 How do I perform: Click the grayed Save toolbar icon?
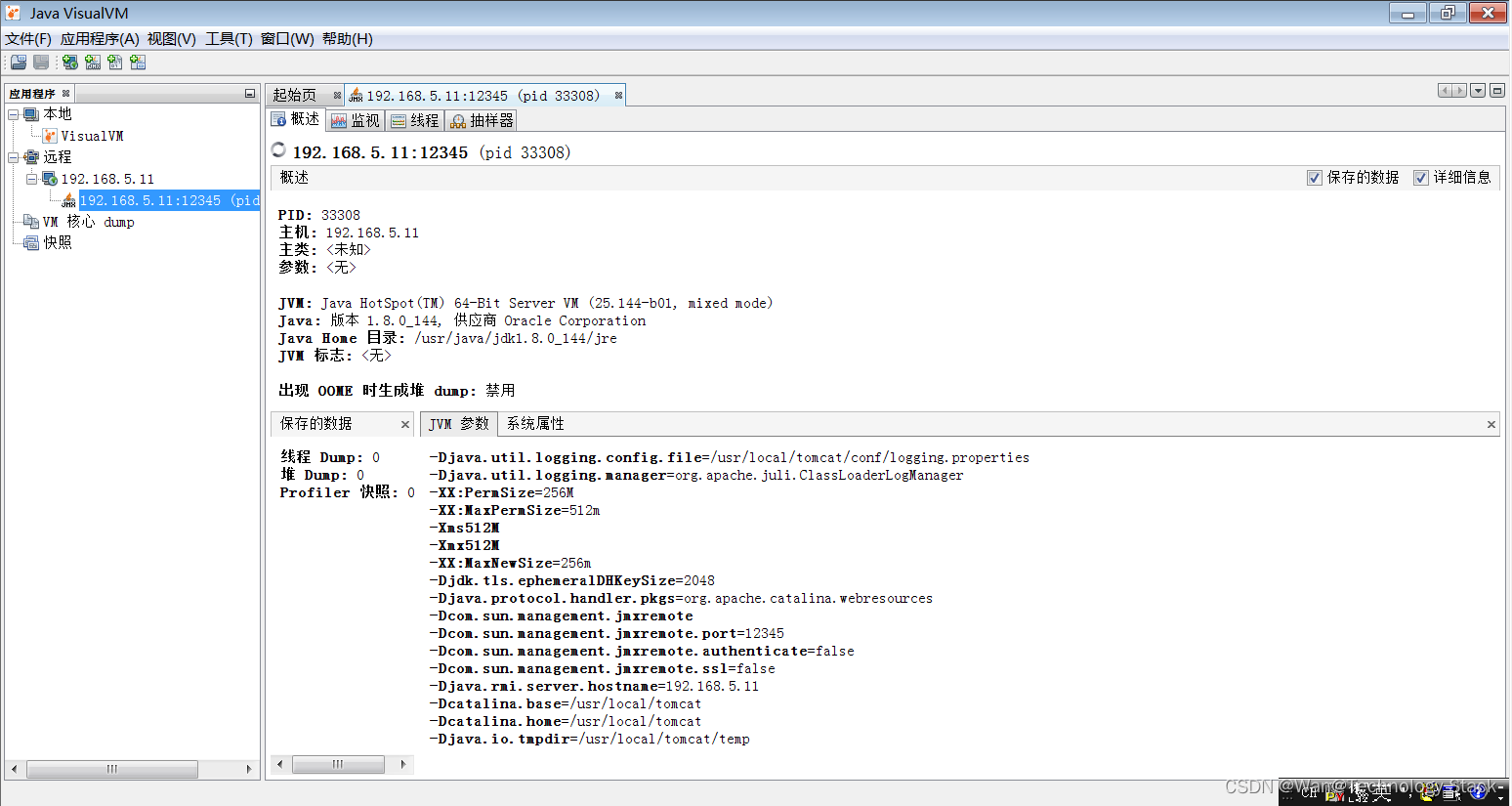point(41,62)
